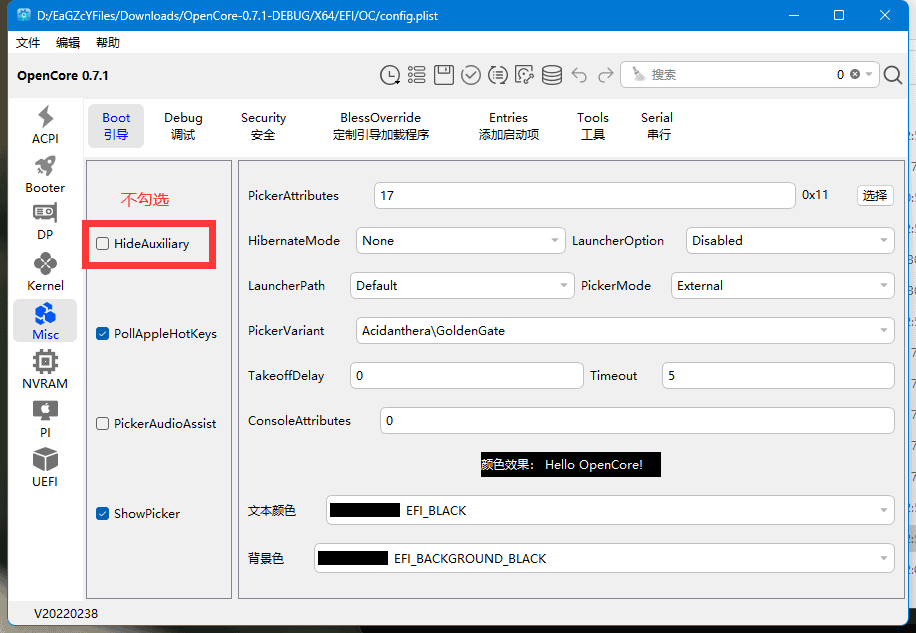Click the checkmark validate toolbar icon
Image resolution: width=916 pixels, height=633 pixels.
[471, 75]
